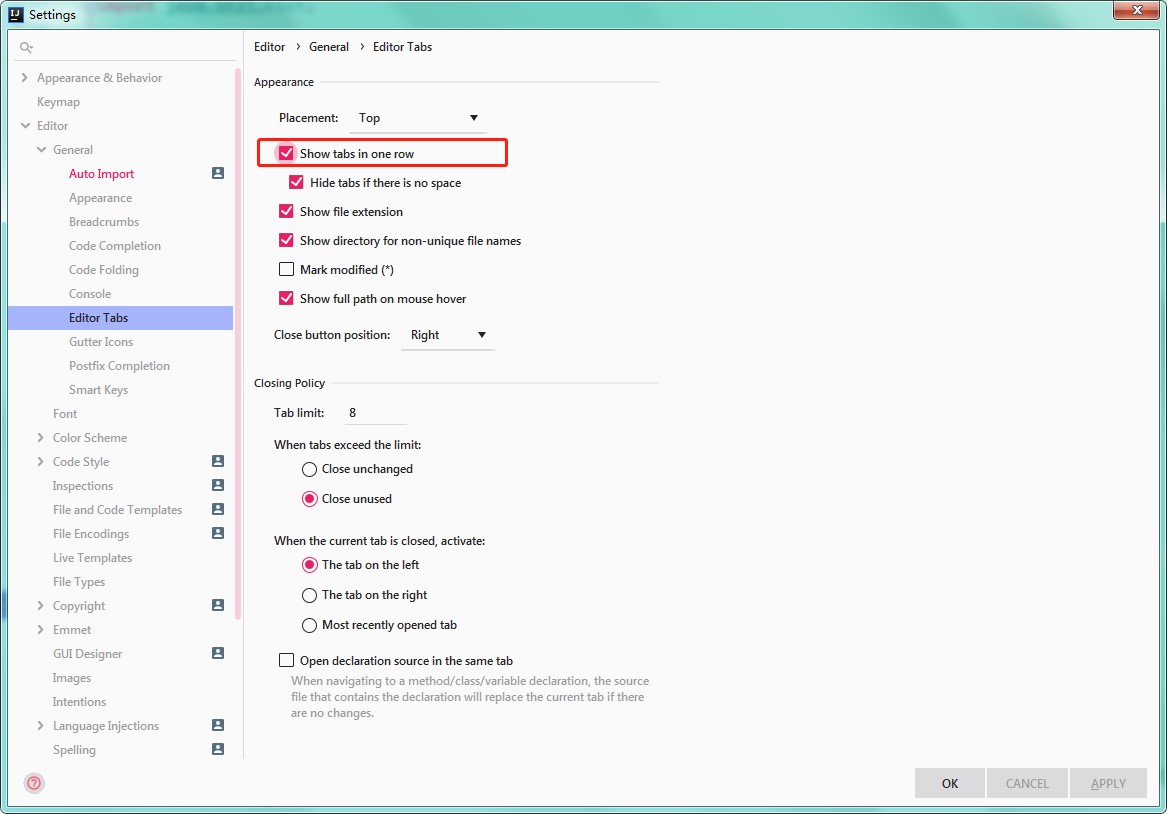This screenshot has width=1167, height=814.
Task: Click the help question mark icon
Action: pyautogui.click(x=34, y=783)
